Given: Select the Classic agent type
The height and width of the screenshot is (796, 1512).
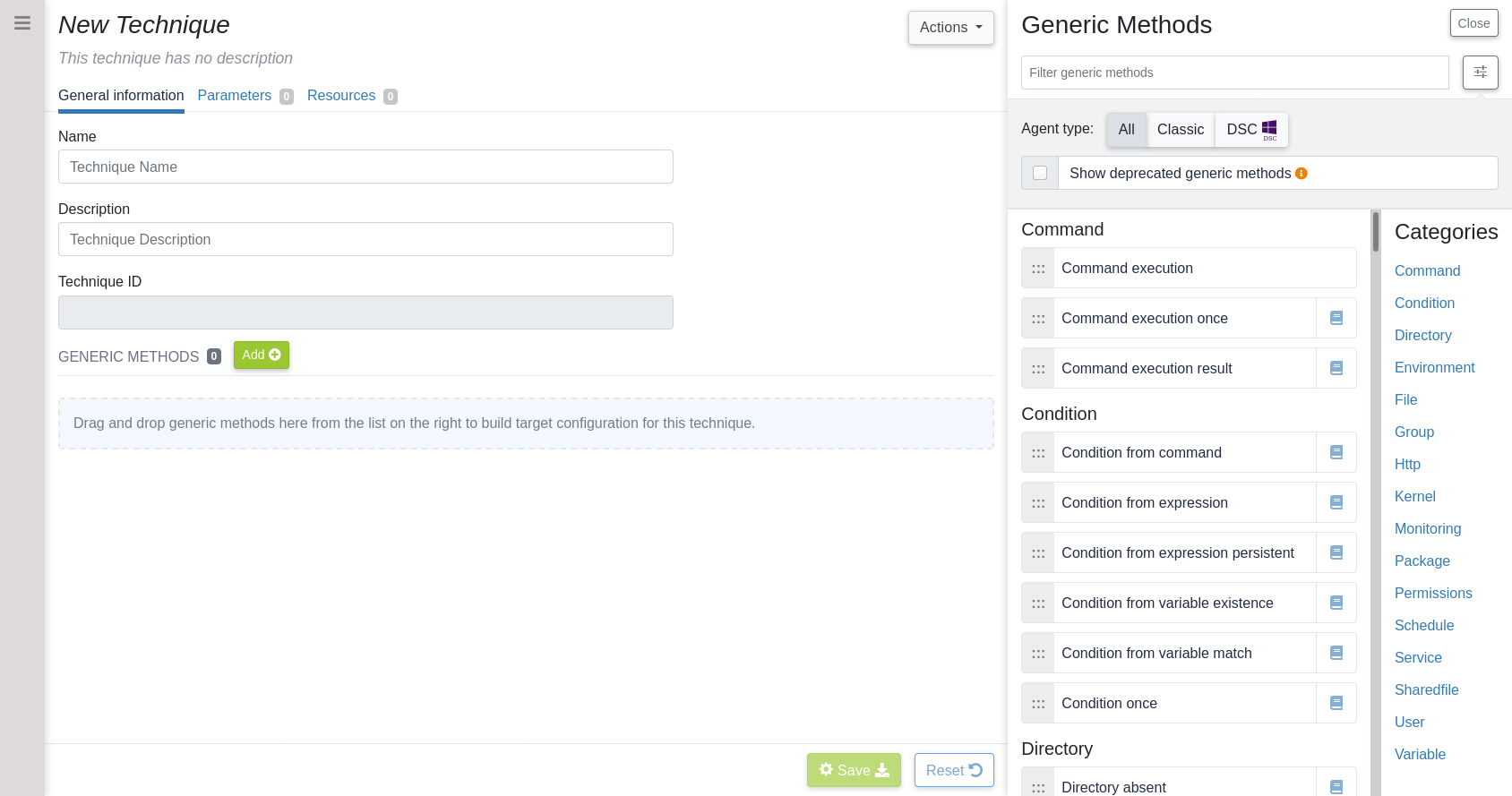Looking at the screenshot, I should [x=1180, y=130].
